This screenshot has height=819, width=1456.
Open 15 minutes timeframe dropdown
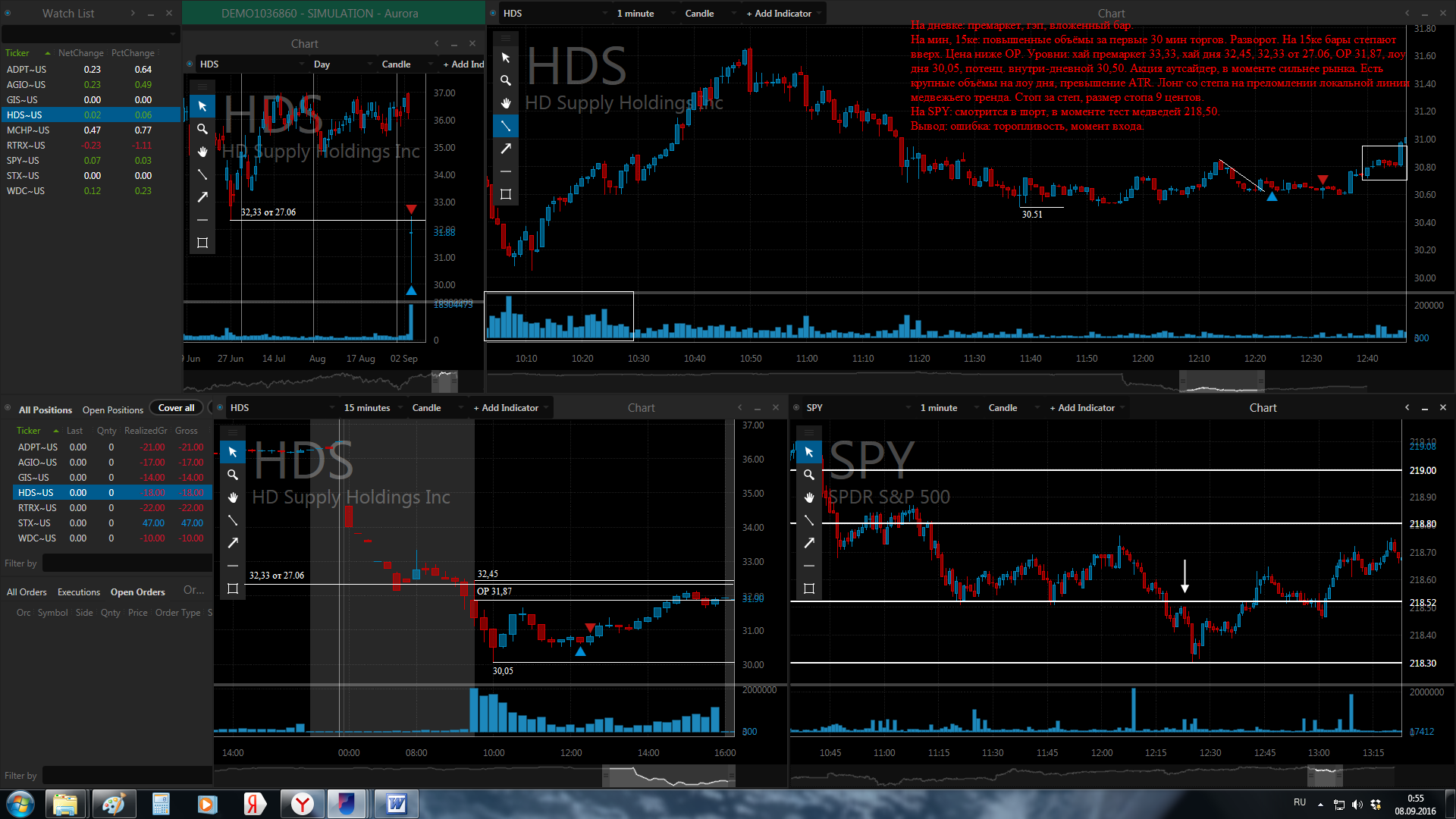(374, 407)
